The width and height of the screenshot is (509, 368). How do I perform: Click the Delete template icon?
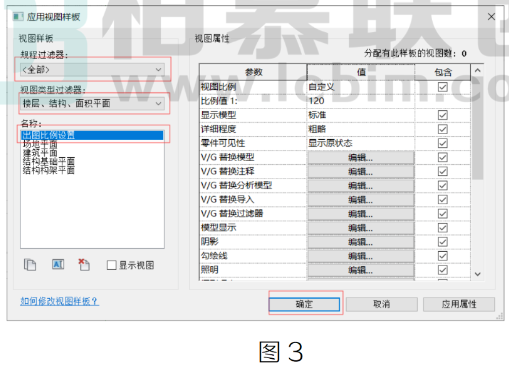(x=84, y=265)
